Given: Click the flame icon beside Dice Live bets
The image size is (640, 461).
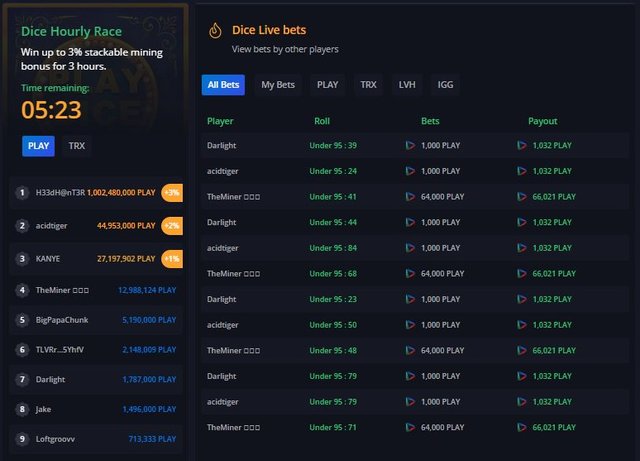Looking at the screenshot, I should (x=215, y=30).
